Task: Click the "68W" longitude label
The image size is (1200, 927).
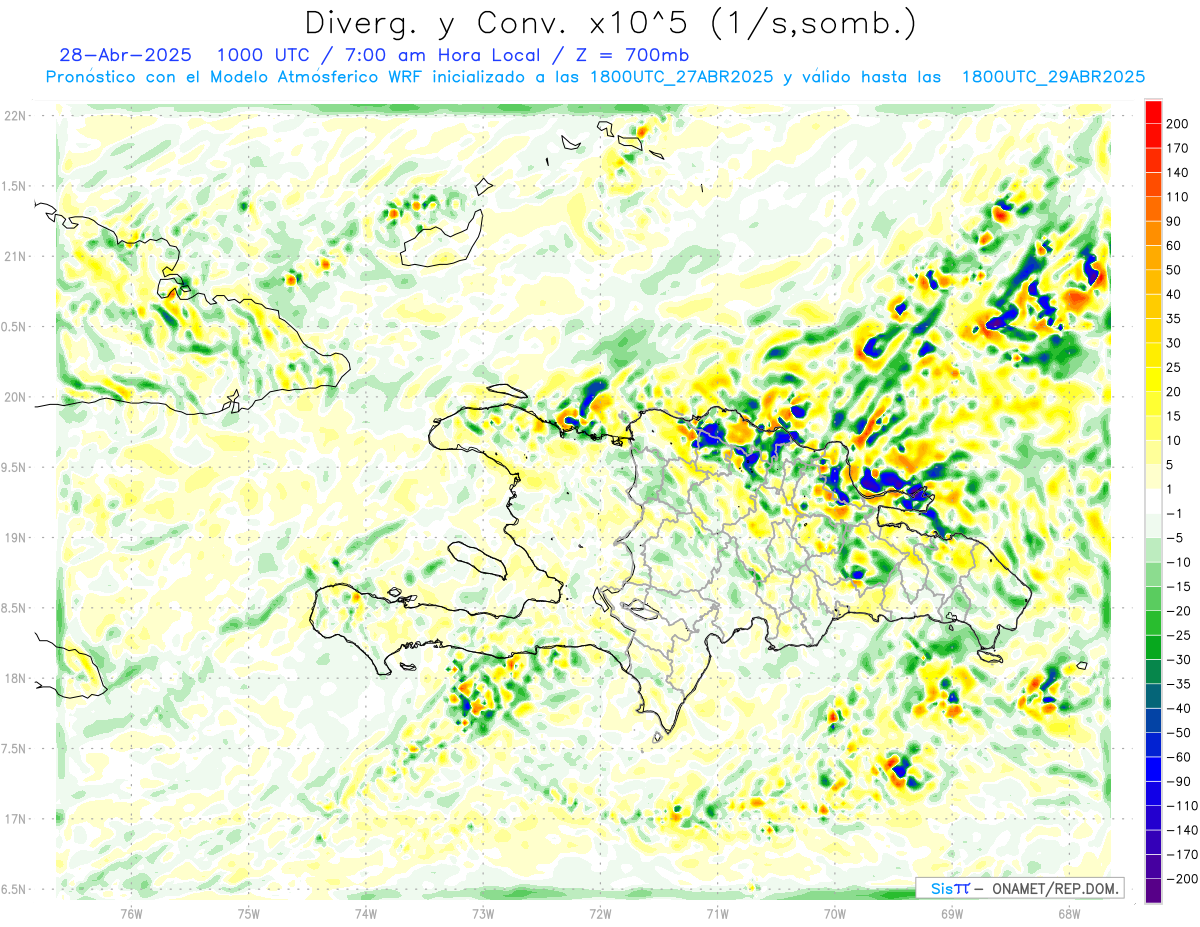Action: [x=1069, y=912]
